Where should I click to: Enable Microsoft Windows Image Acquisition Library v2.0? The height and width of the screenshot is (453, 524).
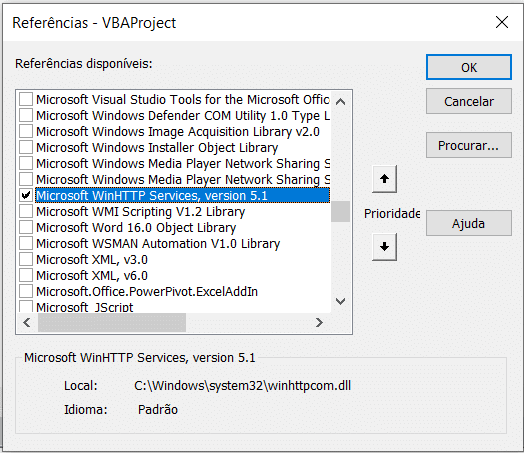coord(26,131)
